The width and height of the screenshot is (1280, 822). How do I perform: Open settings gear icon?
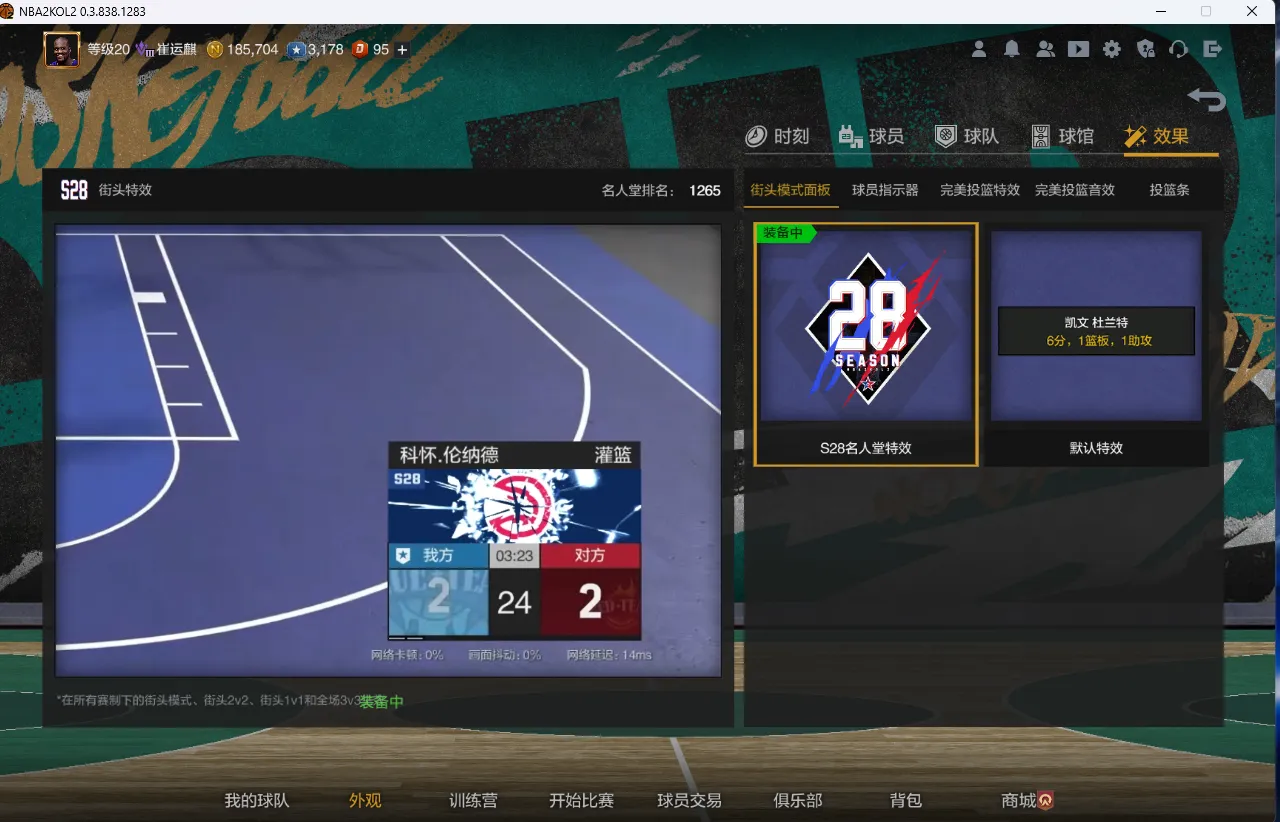(1112, 49)
